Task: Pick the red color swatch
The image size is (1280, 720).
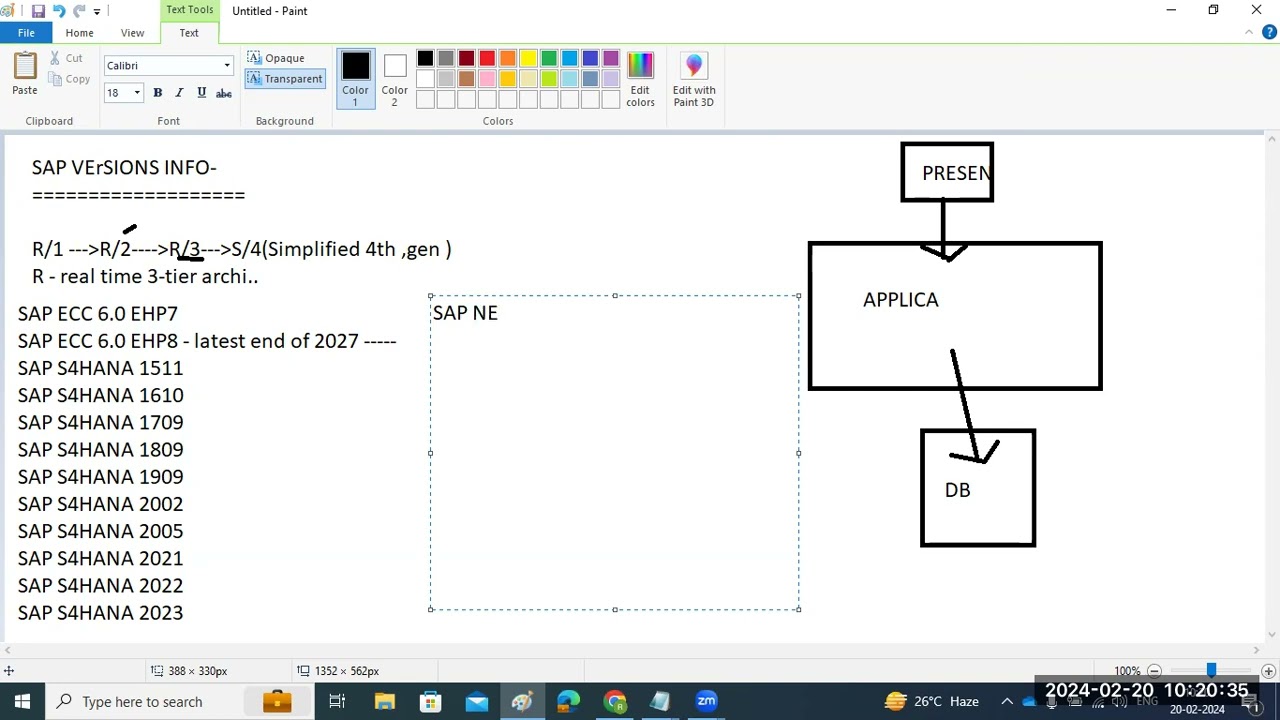Action: (487, 59)
